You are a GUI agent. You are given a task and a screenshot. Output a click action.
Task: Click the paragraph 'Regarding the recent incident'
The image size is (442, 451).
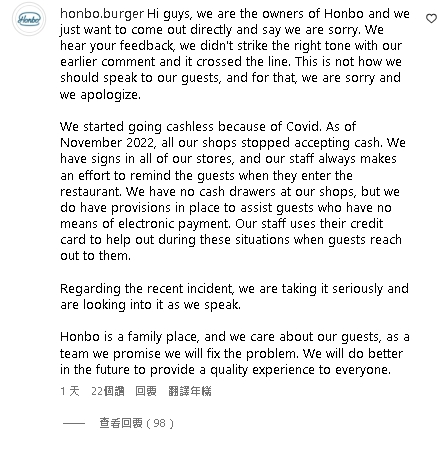tap(234, 296)
